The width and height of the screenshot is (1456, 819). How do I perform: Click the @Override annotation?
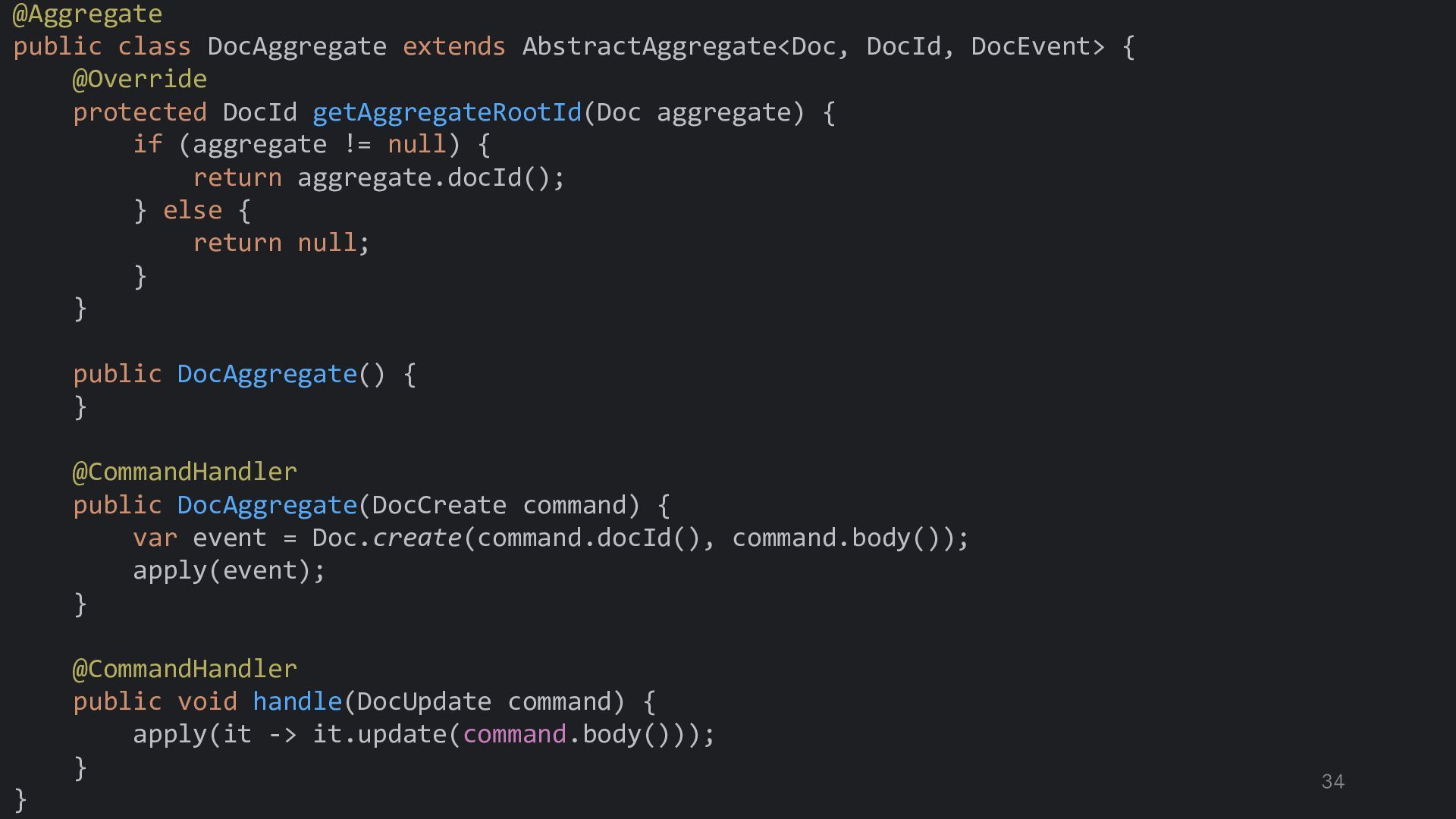click(140, 80)
